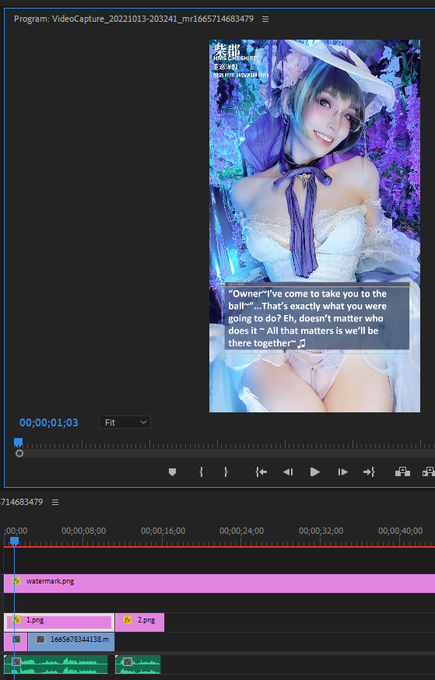This screenshot has height=680, width=435.
Task: Click fx badge on 1665678344138 clip
Action: tap(40, 639)
